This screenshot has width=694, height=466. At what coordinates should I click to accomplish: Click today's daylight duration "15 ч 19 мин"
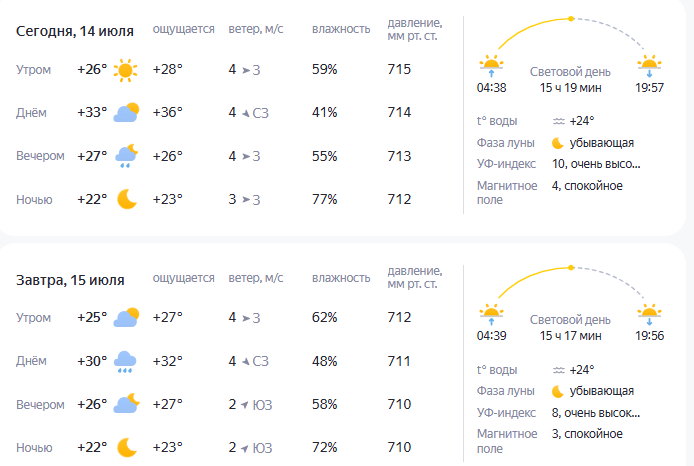[570, 88]
